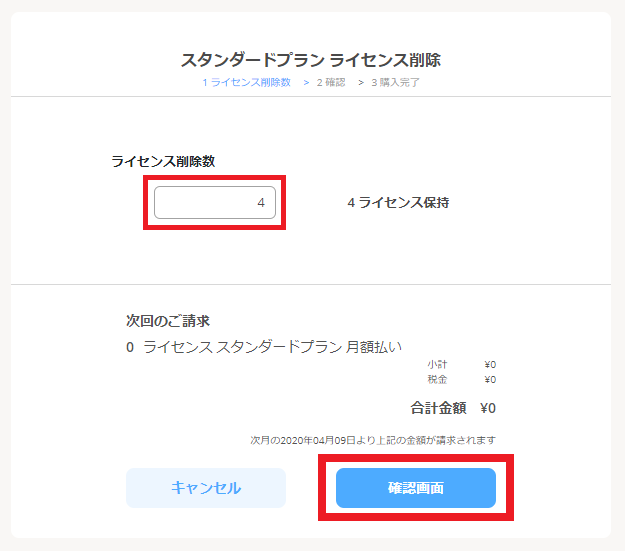Viewport: 625px width, 551px height.
Task: Click the ライセンス削除数 field label
Action: 163,161
